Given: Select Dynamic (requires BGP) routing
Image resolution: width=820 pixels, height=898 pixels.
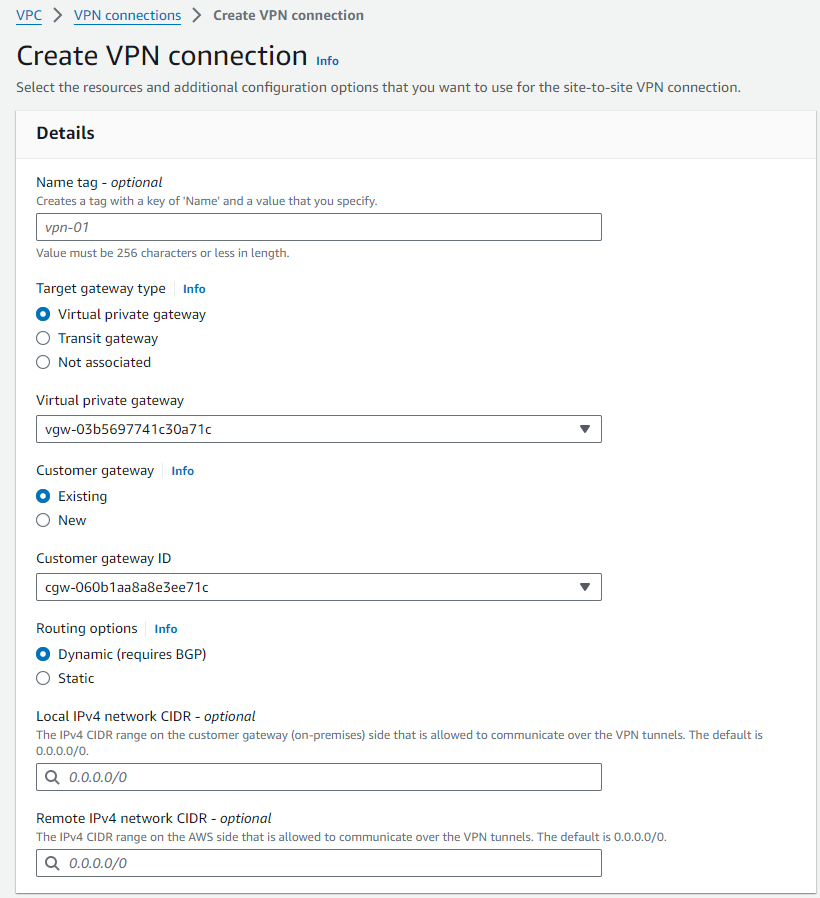Looking at the screenshot, I should pos(43,654).
